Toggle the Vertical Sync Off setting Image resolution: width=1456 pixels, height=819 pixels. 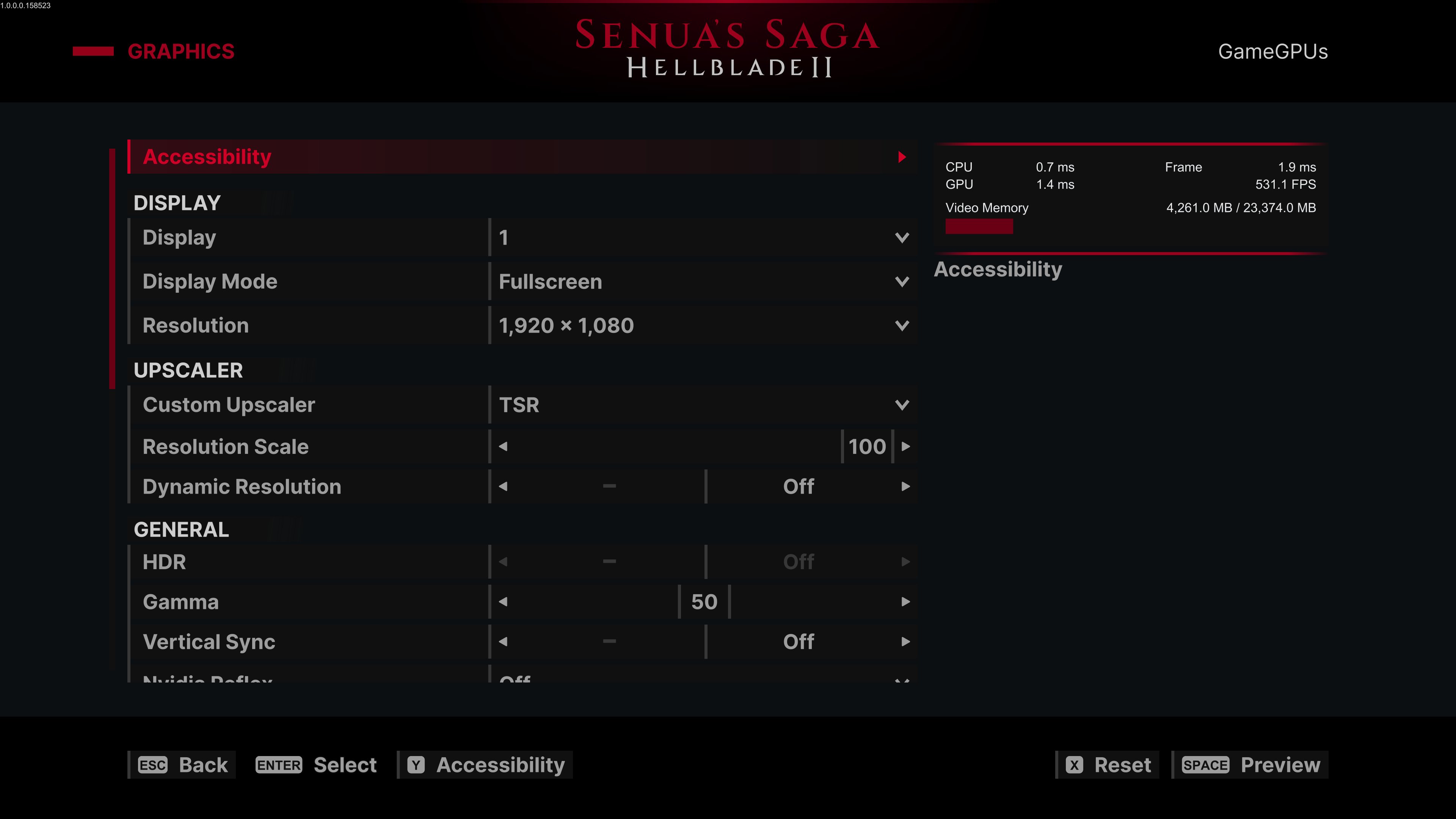click(x=798, y=642)
